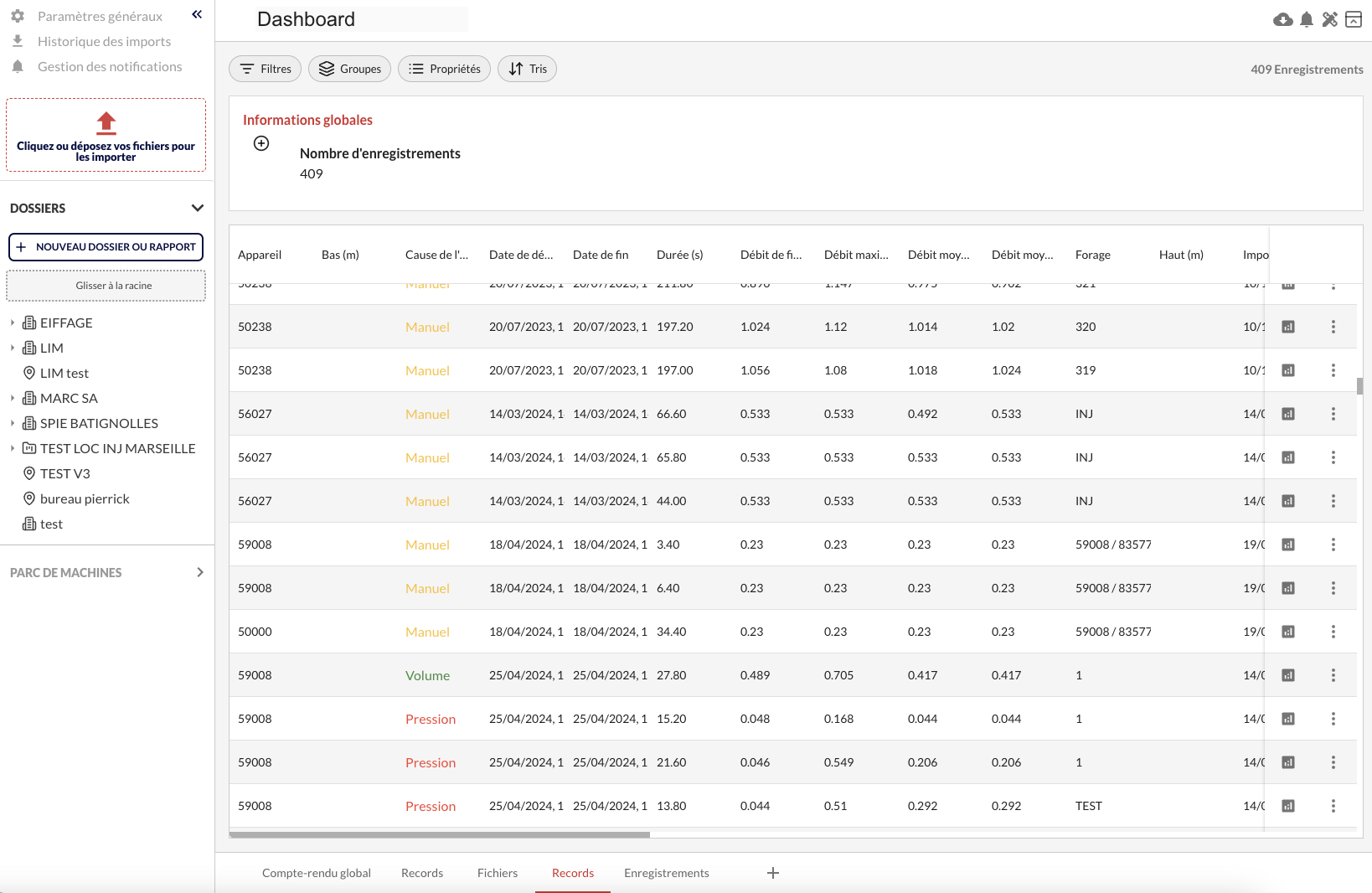Viewport: 1372px width, 893px height.
Task: Select the bureau pierrick location
Action: pos(85,498)
